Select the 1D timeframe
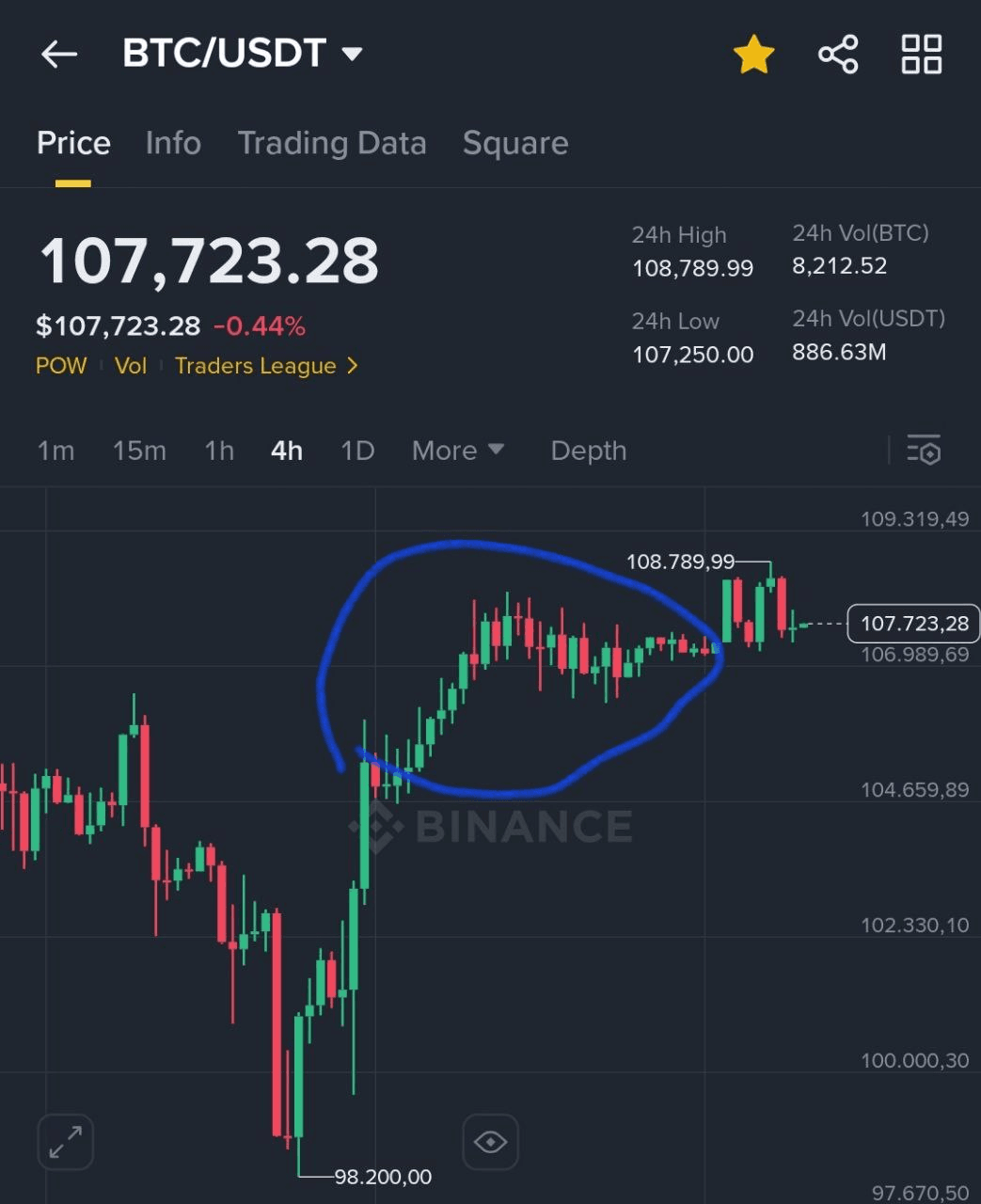The width and height of the screenshot is (981, 1204). [357, 451]
